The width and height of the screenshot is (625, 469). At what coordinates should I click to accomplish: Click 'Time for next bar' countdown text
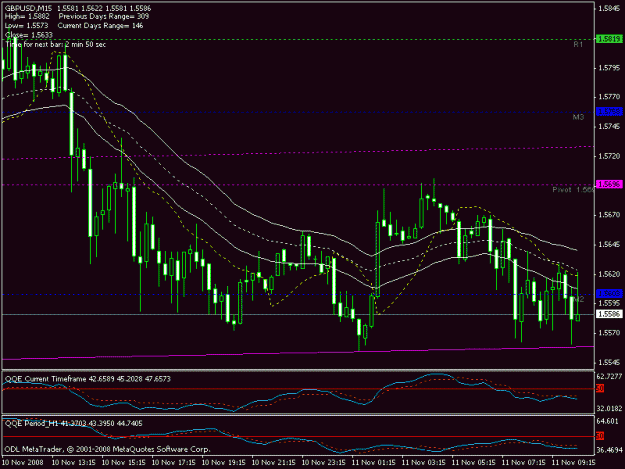[56, 44]
